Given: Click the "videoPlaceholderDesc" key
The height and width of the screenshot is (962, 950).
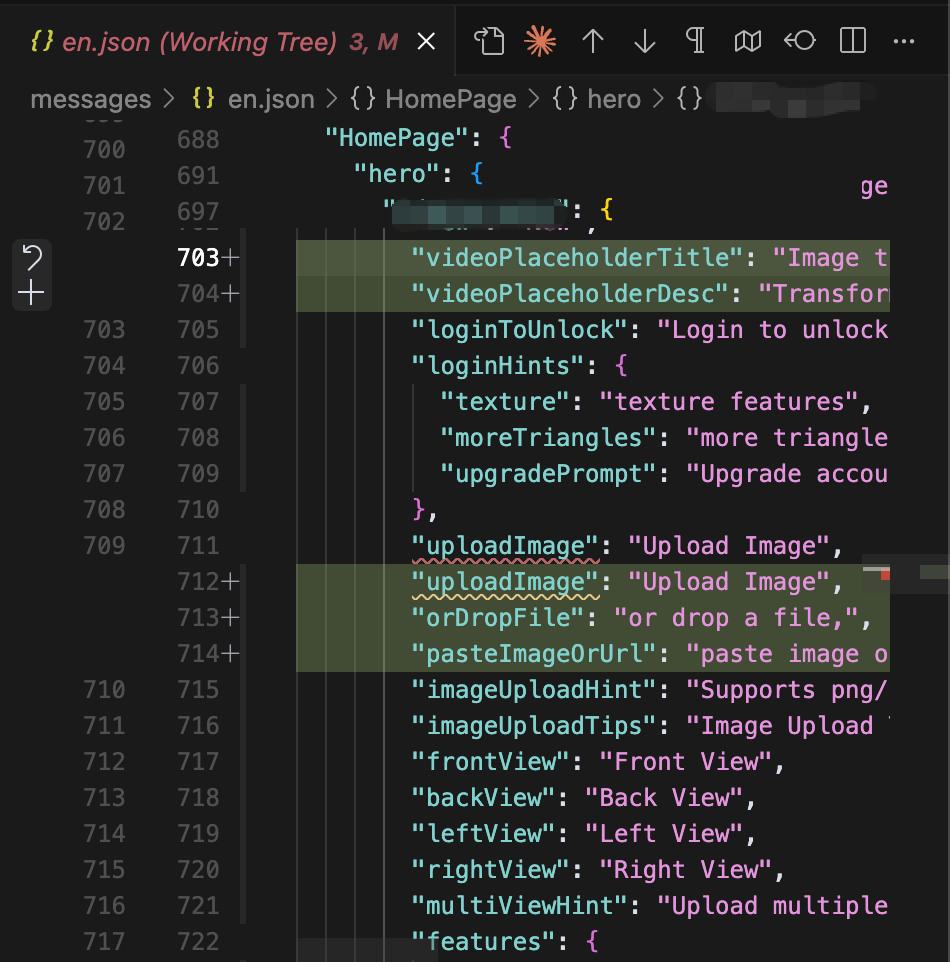Looking at the screenshot, I should click(570, 294).
